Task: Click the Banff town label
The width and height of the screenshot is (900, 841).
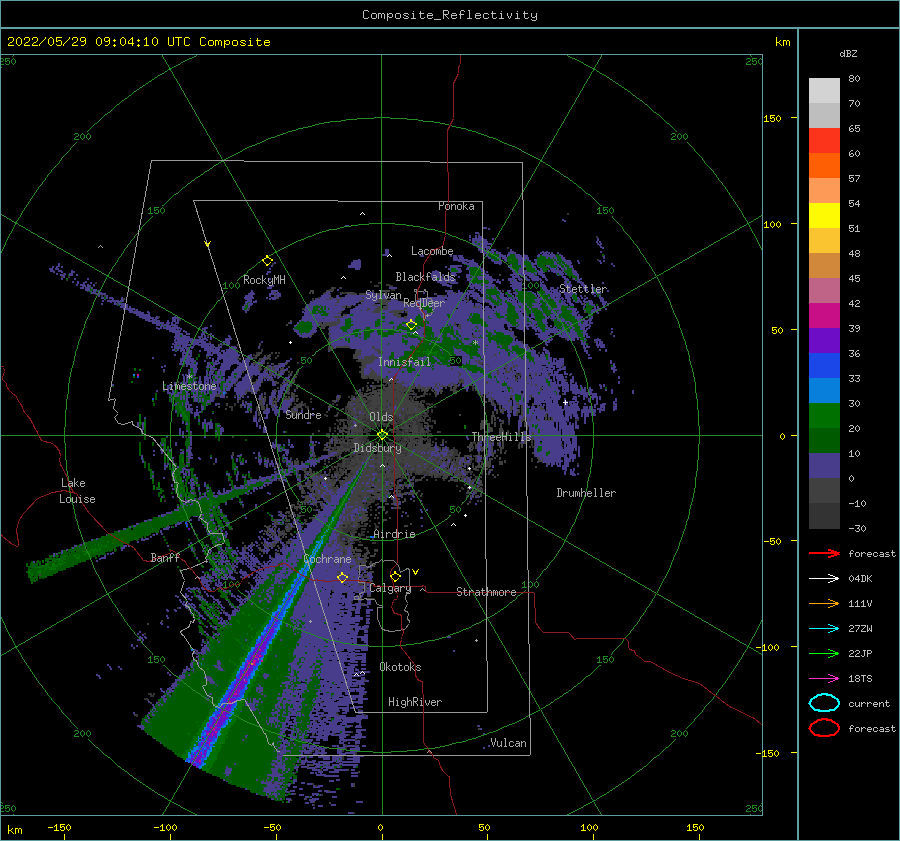Action: (x=165, y=557)
